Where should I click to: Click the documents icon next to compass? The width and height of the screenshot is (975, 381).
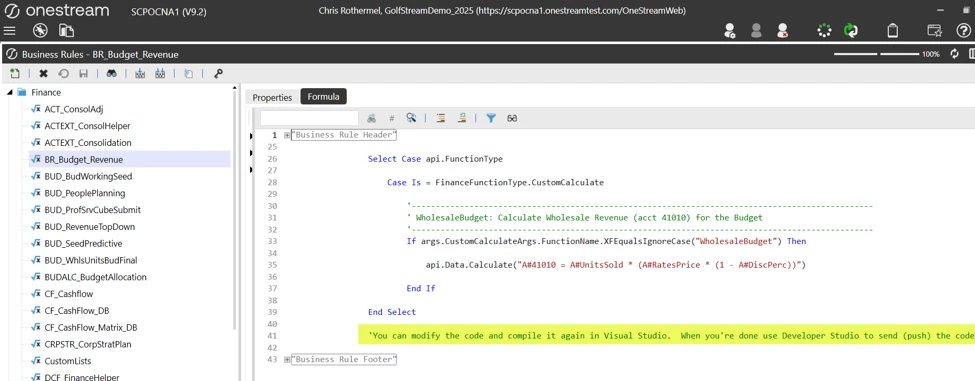(66, 30)
